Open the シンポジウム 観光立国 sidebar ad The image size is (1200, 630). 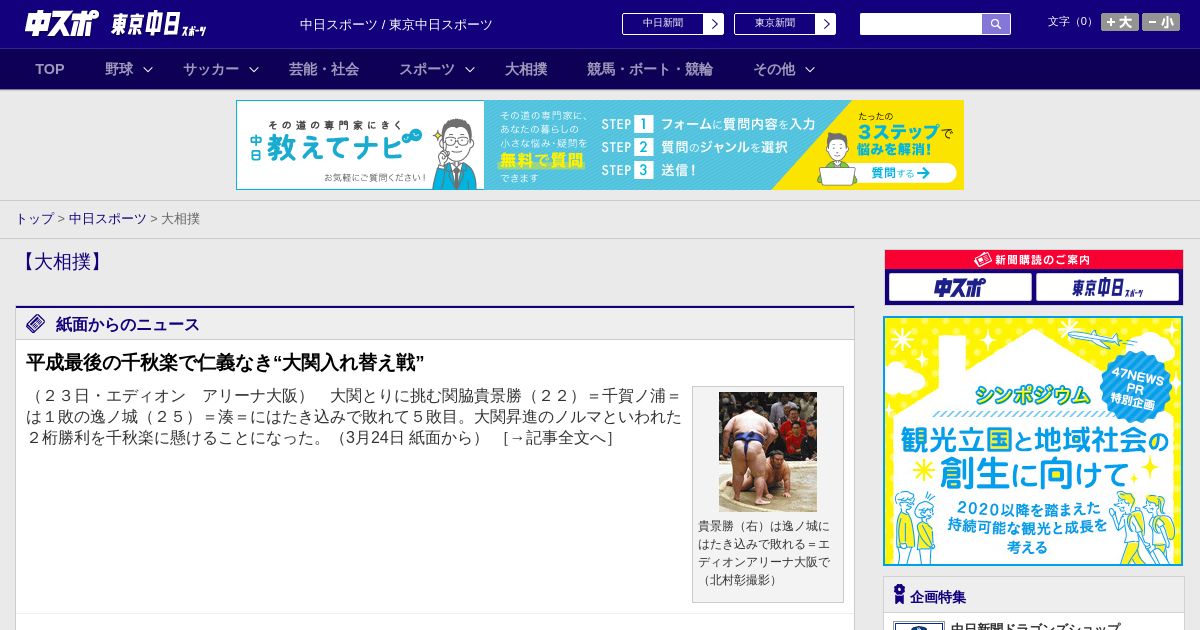pyautogui.click(x=1033, y=441)
